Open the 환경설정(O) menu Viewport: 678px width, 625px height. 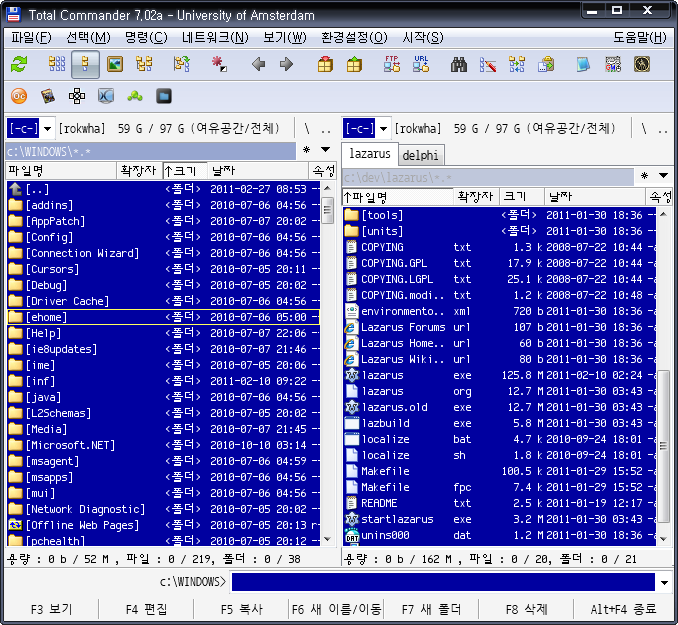[354, 38]
